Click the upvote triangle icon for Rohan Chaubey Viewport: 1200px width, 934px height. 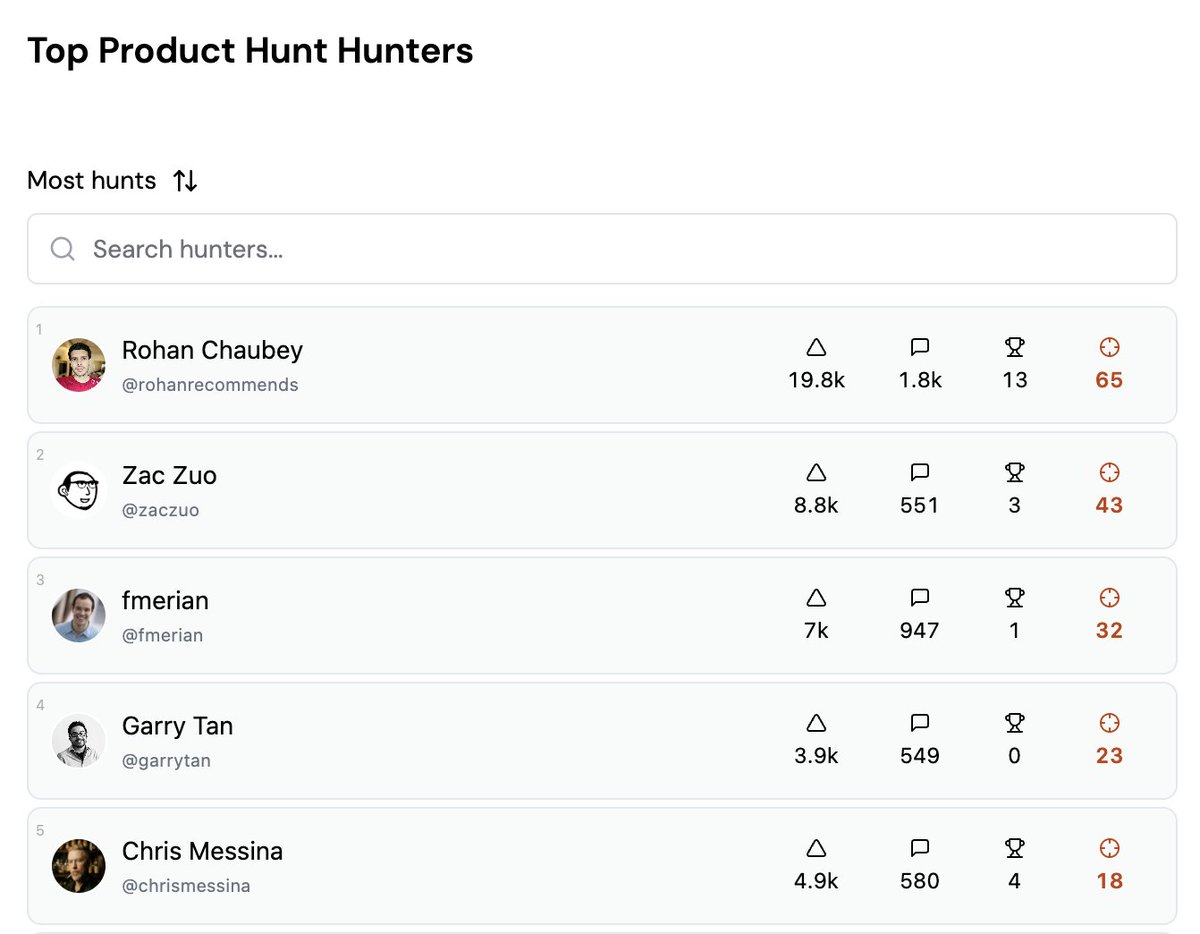coord(816,348)
